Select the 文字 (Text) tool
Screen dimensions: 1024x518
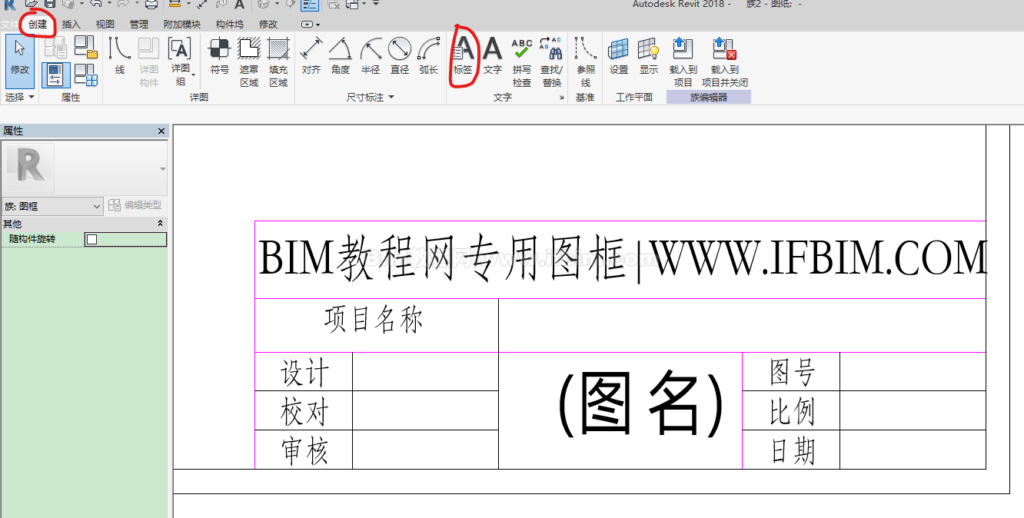tap(492, 56)
